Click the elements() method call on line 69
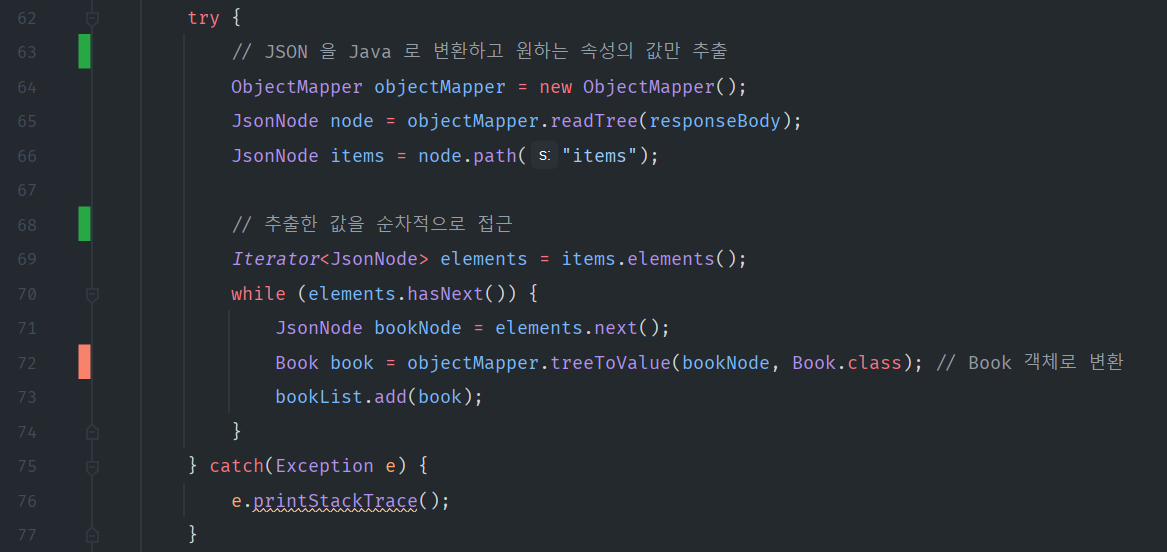 (681, 259)
